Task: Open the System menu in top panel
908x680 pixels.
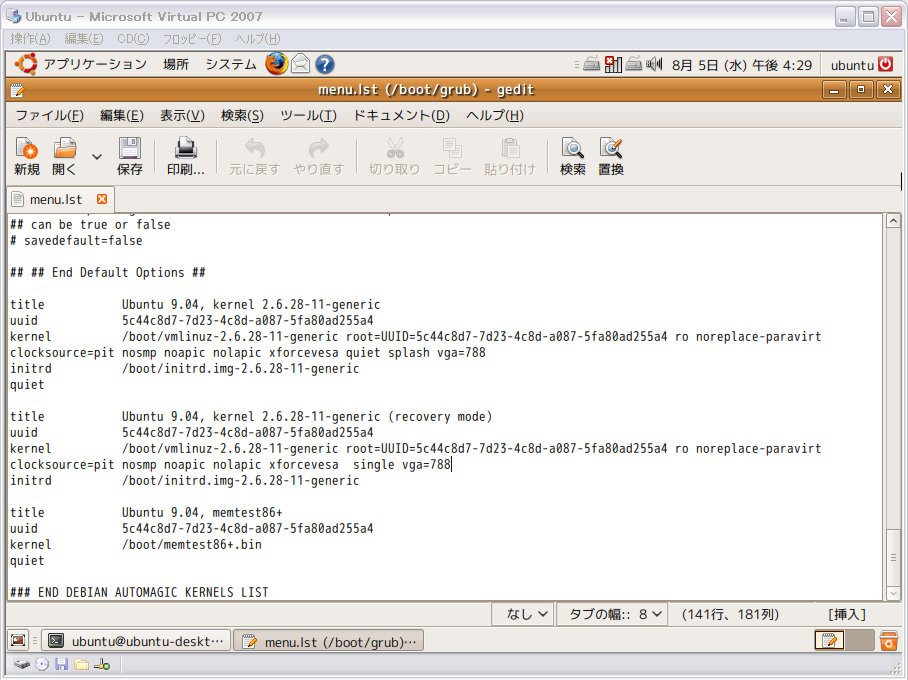Action: (x=230, y=64)
